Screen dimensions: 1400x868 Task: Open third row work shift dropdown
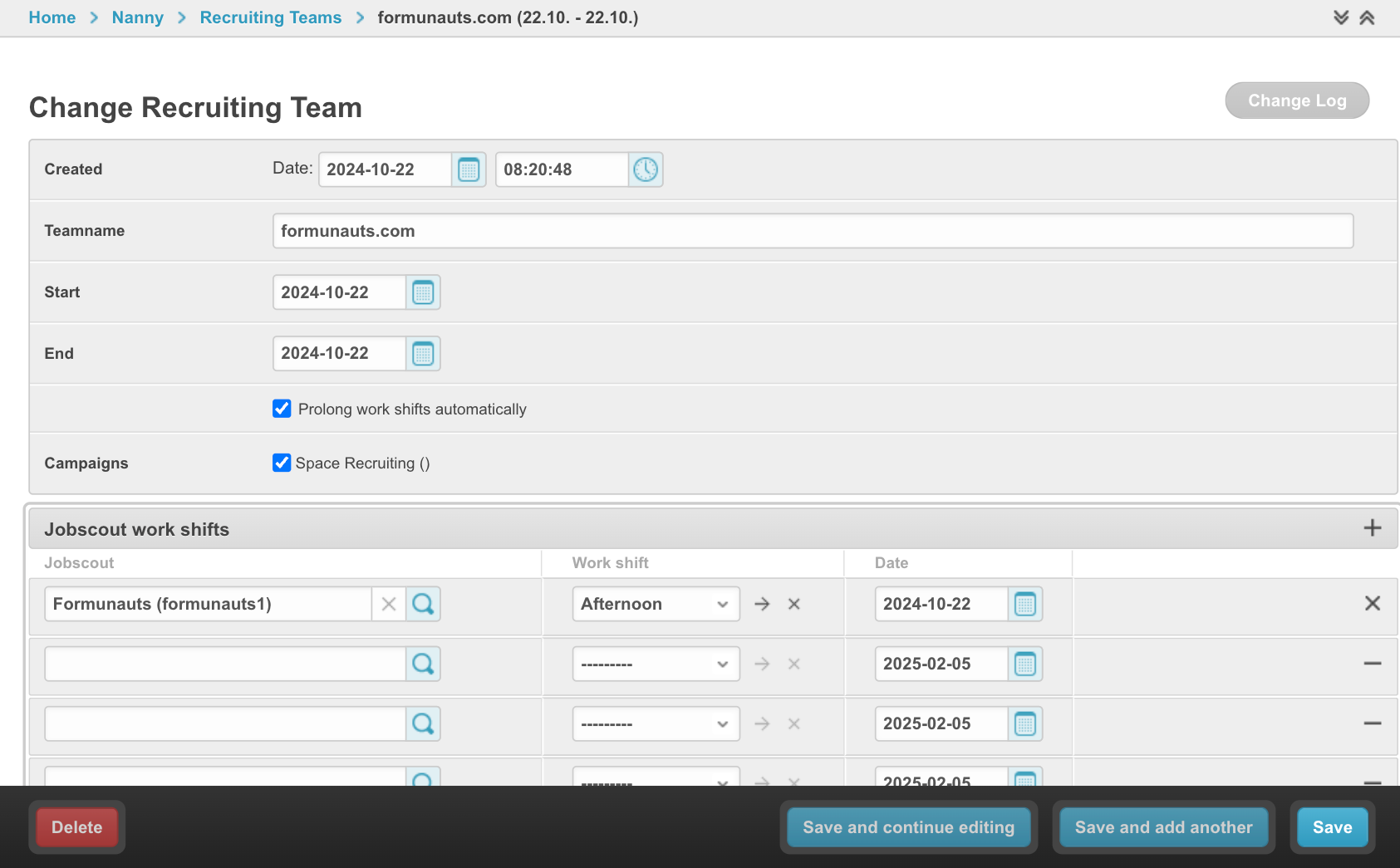(x=656, y=723)
